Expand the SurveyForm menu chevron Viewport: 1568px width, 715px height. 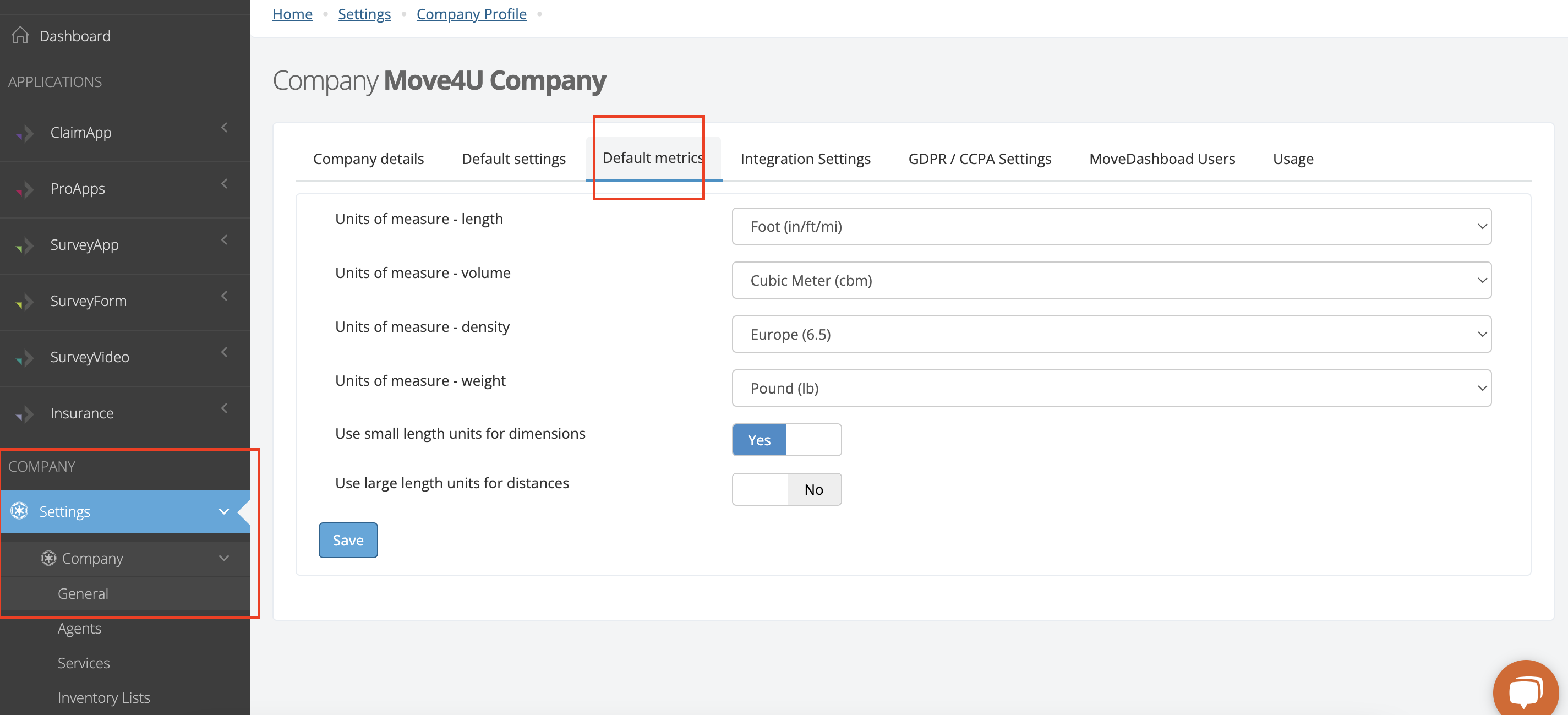click(225, 296)
